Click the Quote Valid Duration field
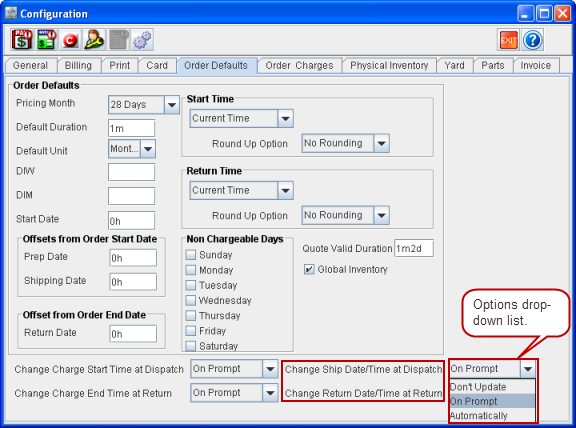 pyautogui.click(x=414, y=248)
